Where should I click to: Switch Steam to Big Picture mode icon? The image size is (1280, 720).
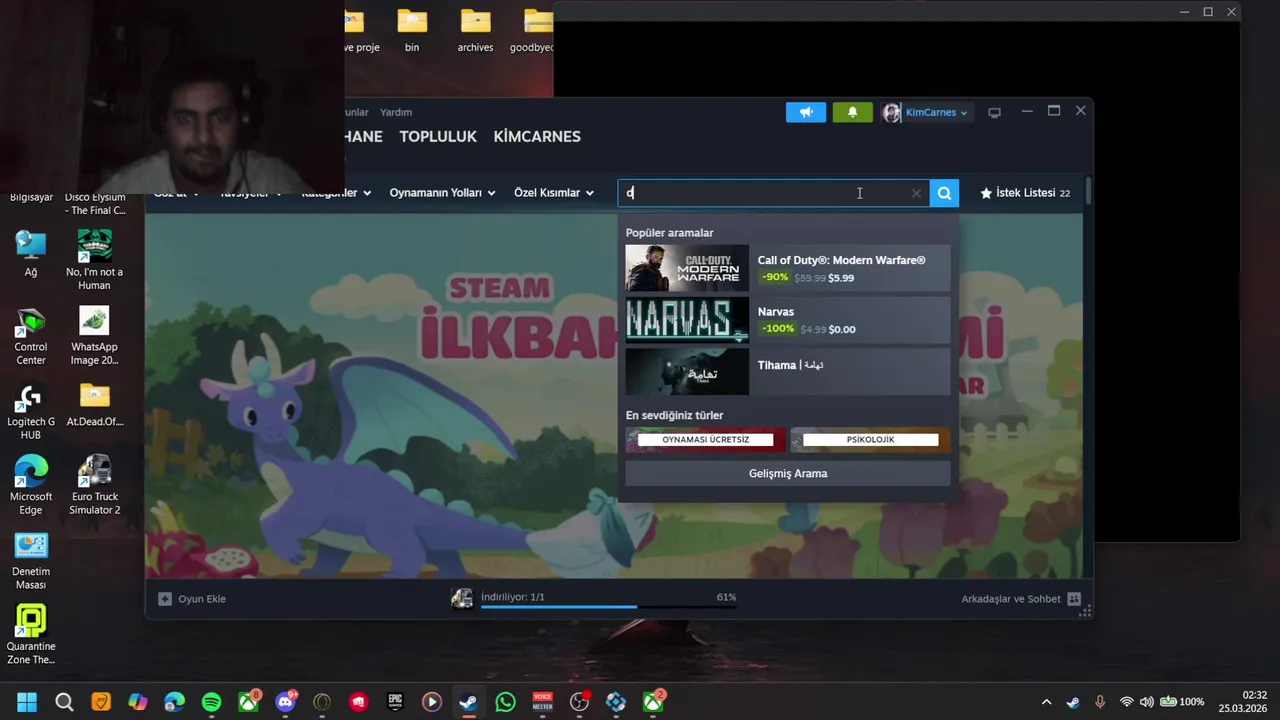coord(994,112)
